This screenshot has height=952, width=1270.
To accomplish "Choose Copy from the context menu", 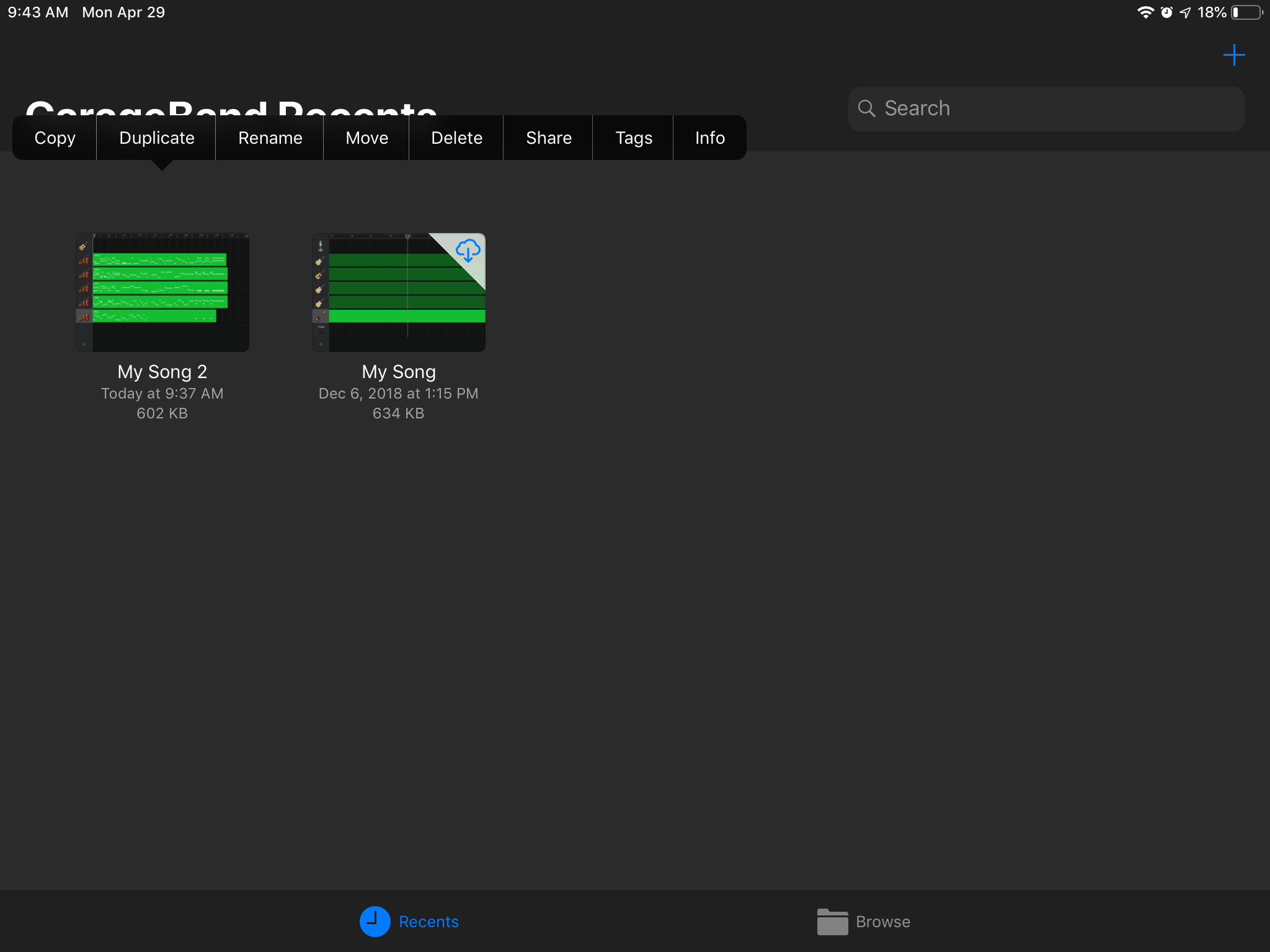I will tap(55, 138).
